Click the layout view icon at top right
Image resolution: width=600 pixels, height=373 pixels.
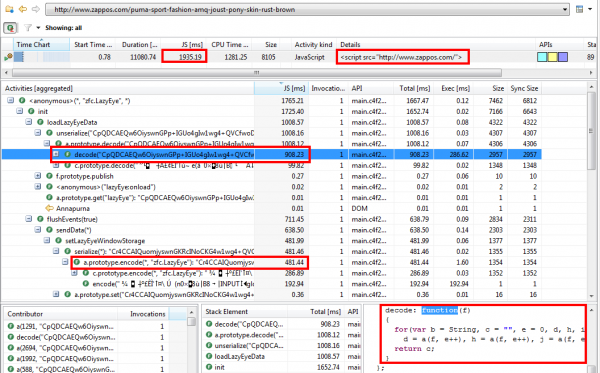pyautogui.click(x=580, y=9)
